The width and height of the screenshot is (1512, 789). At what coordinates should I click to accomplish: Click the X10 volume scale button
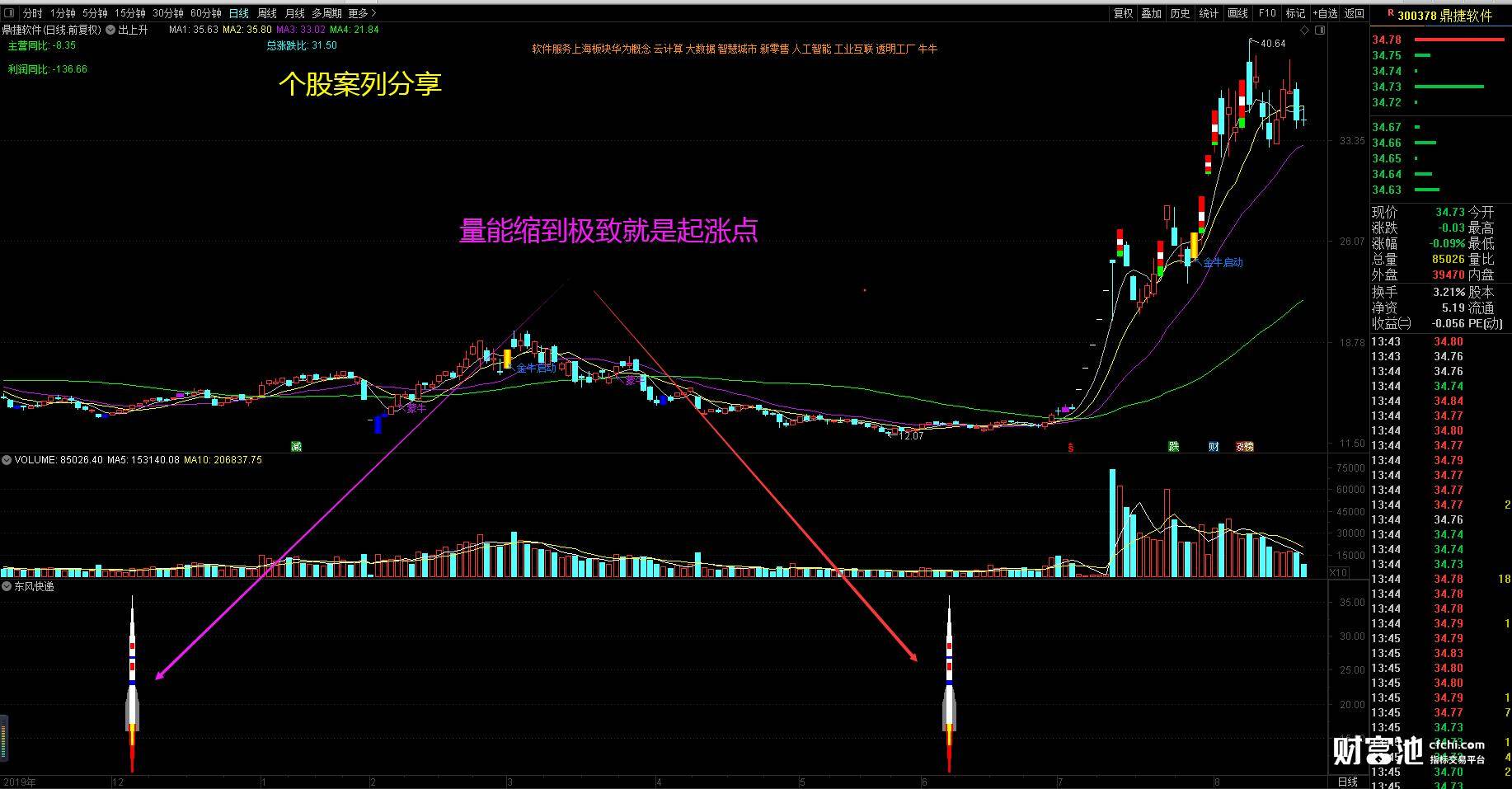(x=1340, y=572)
